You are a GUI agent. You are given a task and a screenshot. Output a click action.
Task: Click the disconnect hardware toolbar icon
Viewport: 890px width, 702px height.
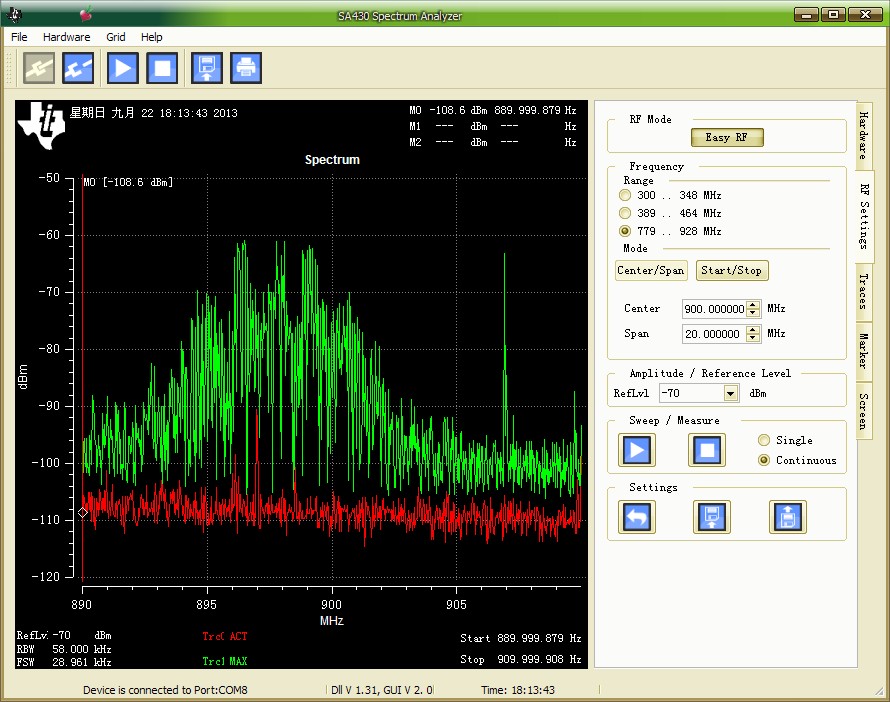click(78, 68)
